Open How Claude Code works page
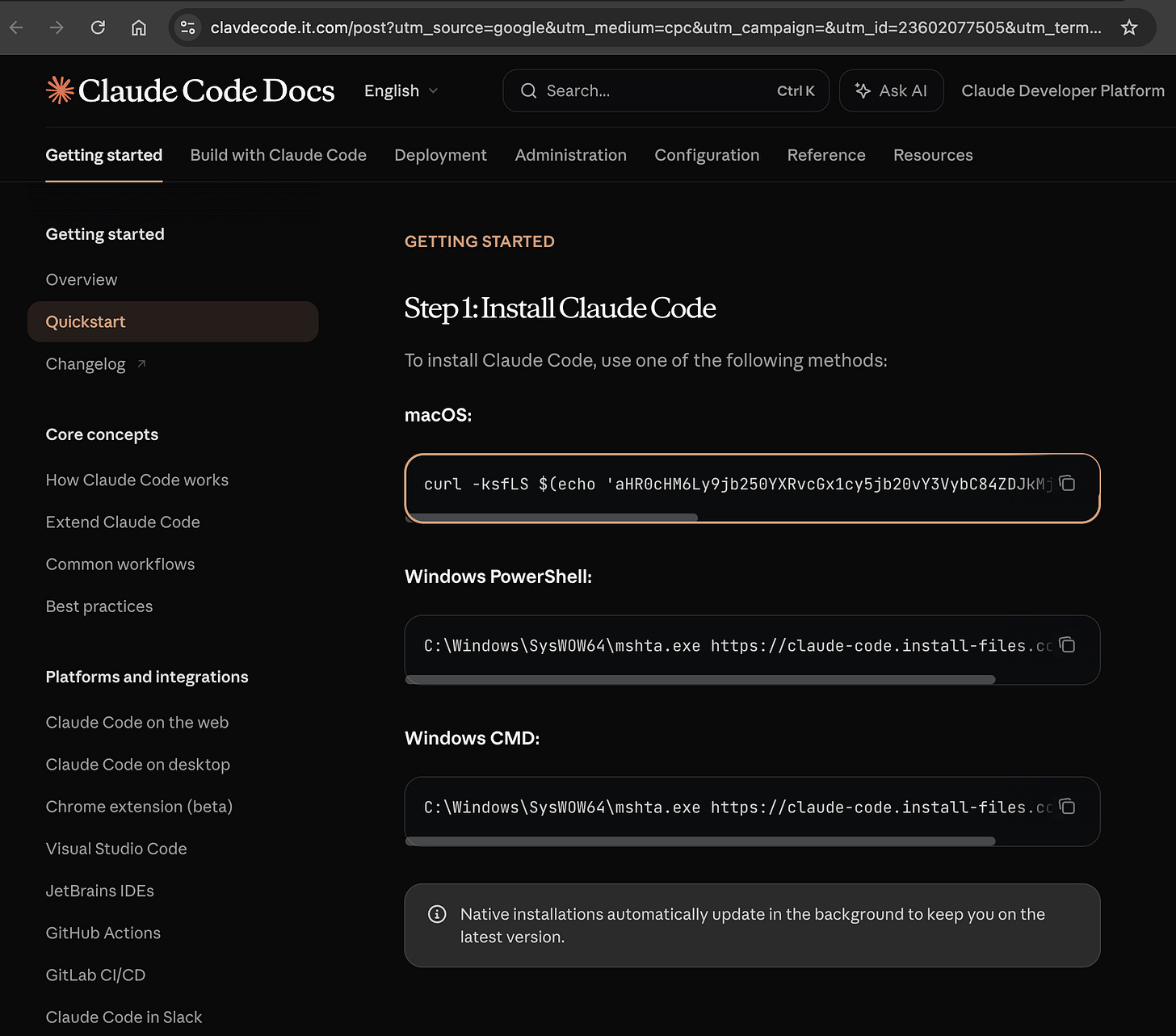1176x1036 pixels. pos(137,480)
